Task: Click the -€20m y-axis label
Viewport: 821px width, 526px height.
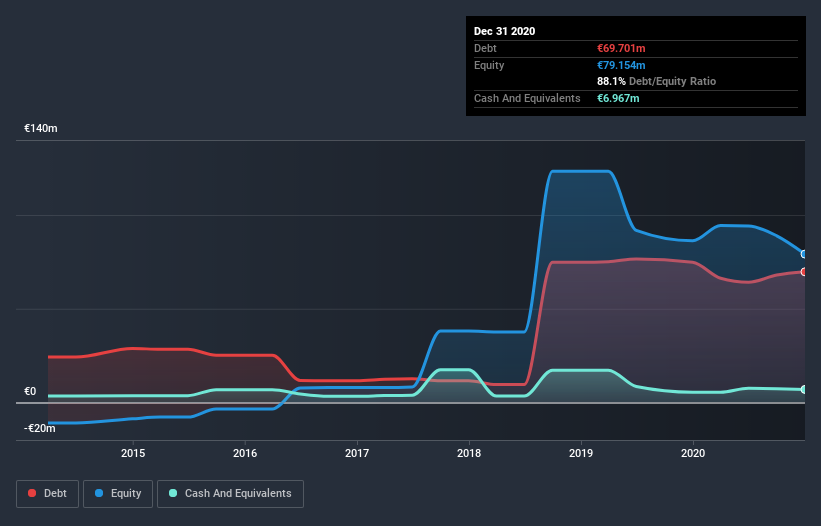Action: point(40,428)
